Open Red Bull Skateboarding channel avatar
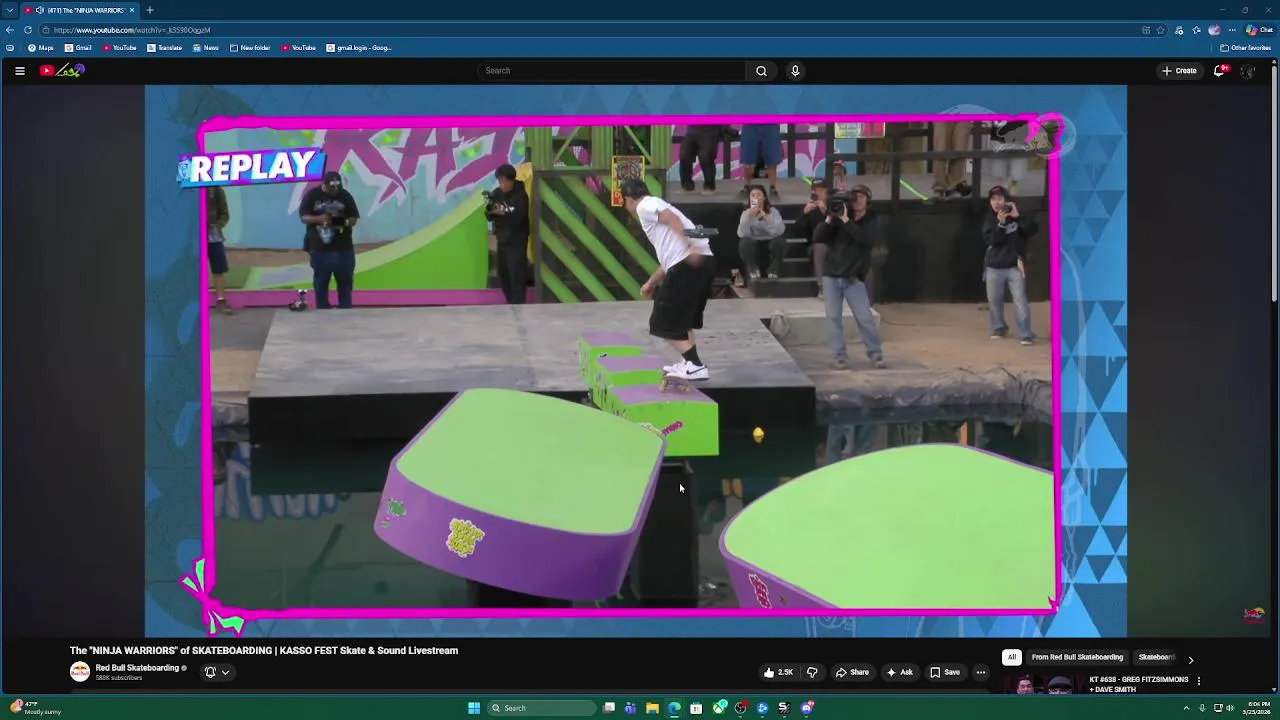The height and width of the screenshot is (720, 1280). coord(79,672)
